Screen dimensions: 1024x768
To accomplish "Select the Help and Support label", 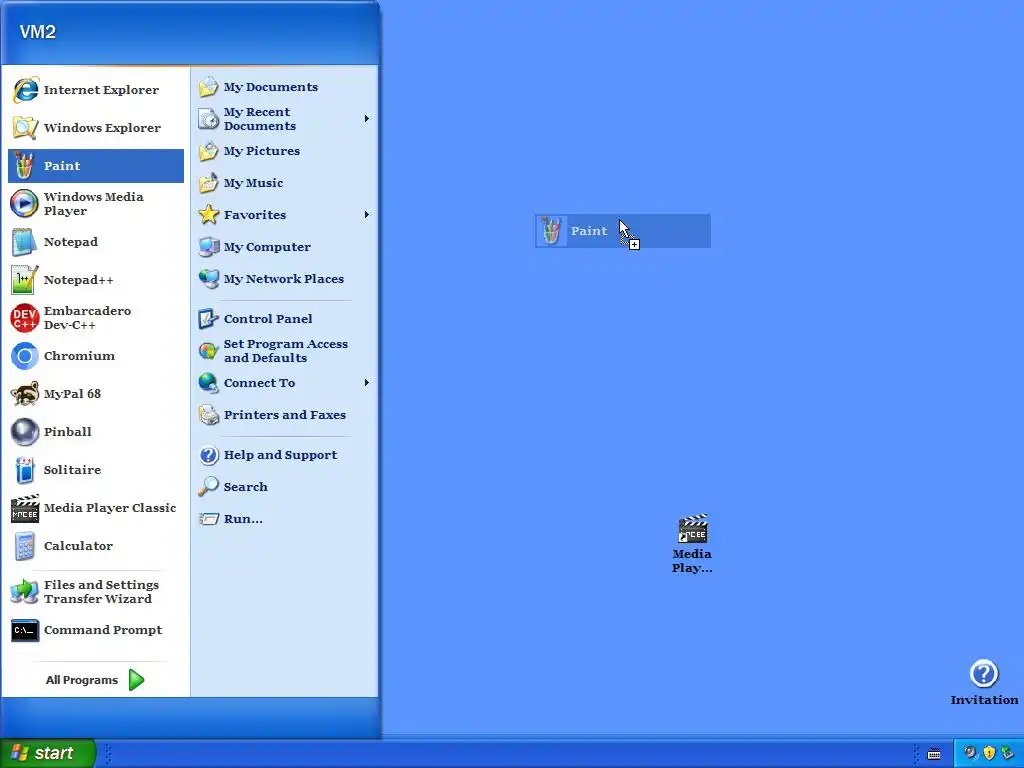I will [x=280, y=455].
